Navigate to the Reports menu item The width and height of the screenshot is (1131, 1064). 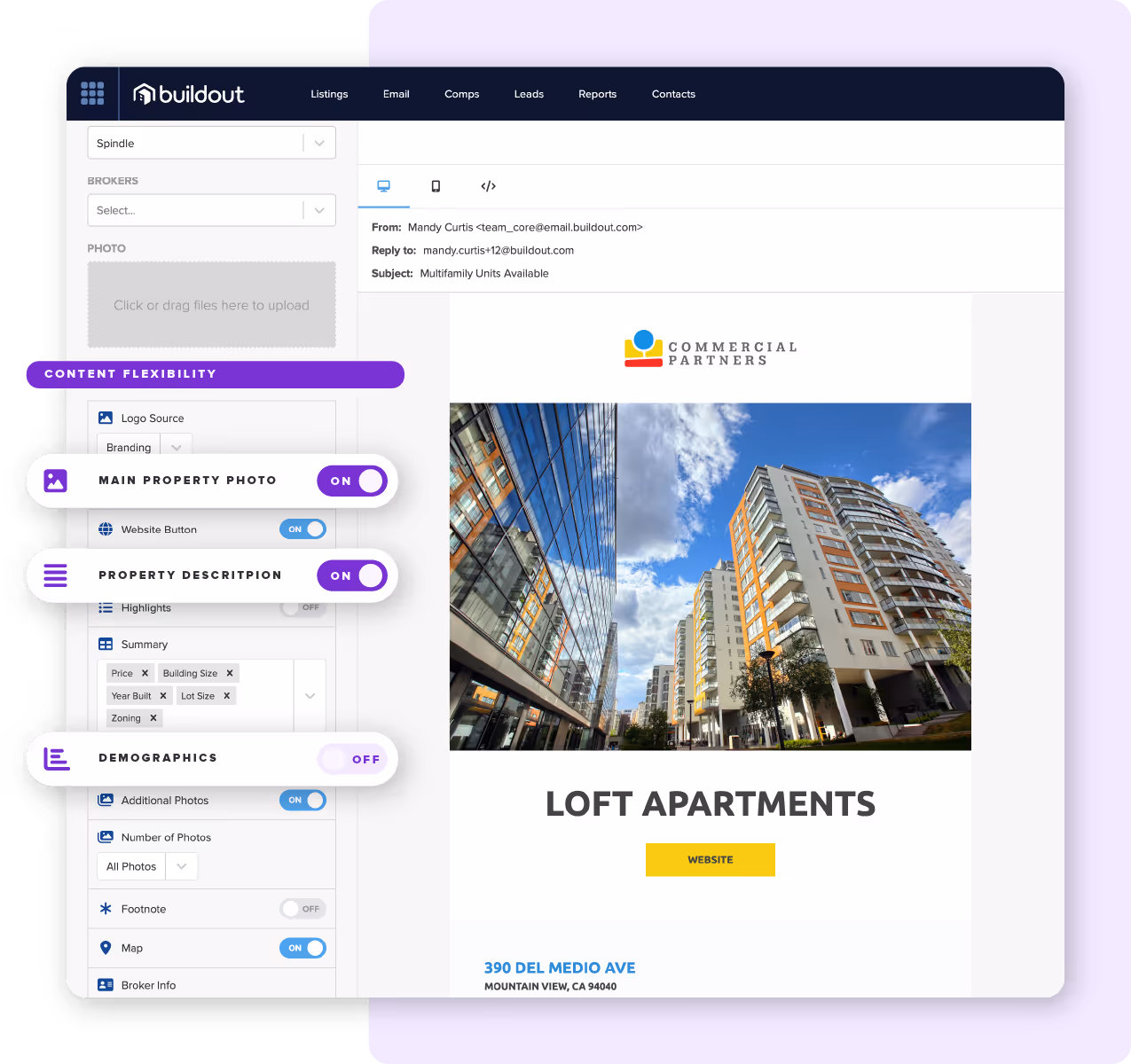click(x=597, y=93)
